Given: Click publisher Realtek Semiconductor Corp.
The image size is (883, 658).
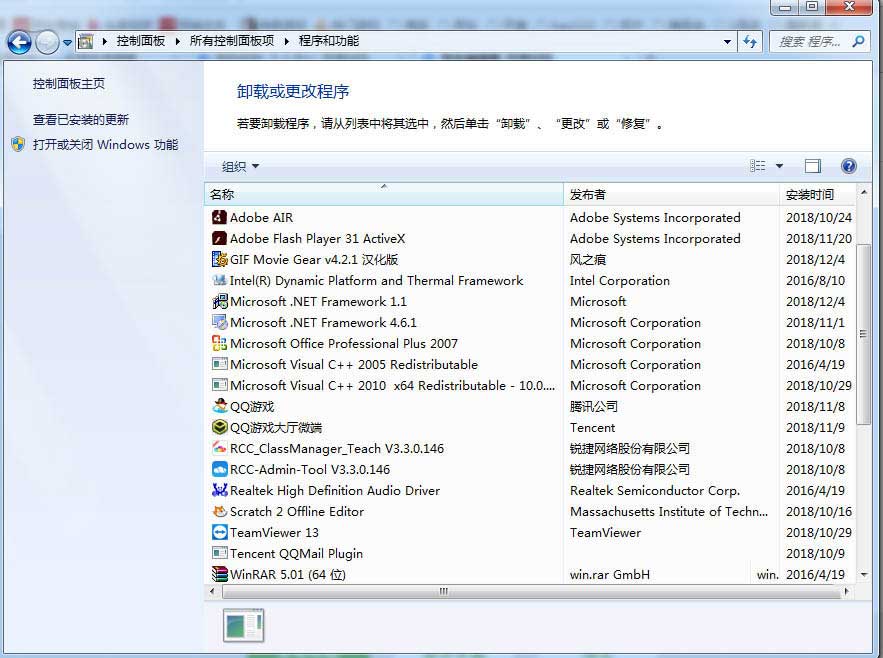Looking at the screenshot, I should (655, 491).
